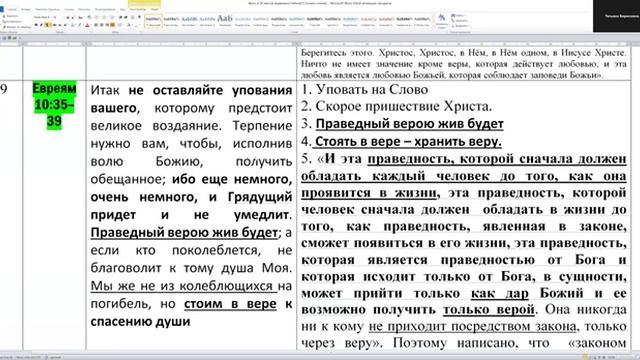640x360 pixels.
Task: Click the horizontal ruler above the document
Action: tap(320, 44)
